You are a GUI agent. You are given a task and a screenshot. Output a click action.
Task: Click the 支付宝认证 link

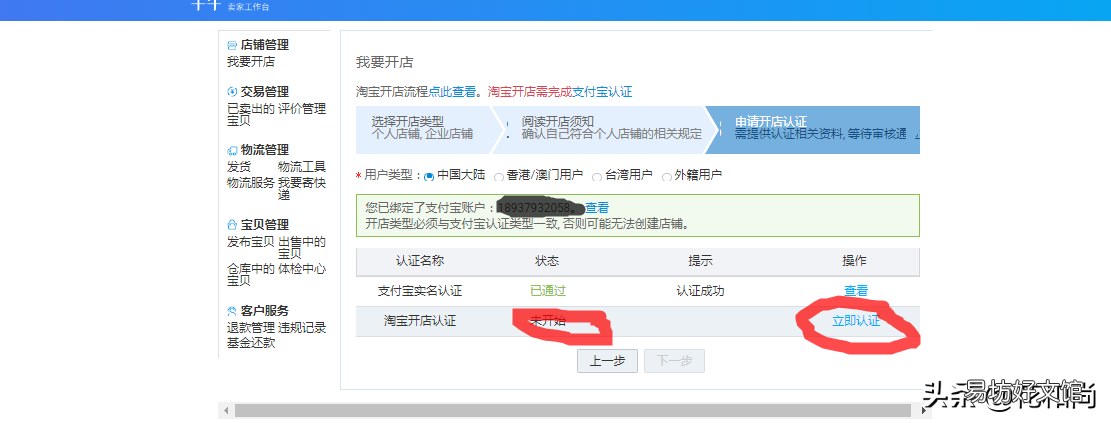tap(602, 92)
